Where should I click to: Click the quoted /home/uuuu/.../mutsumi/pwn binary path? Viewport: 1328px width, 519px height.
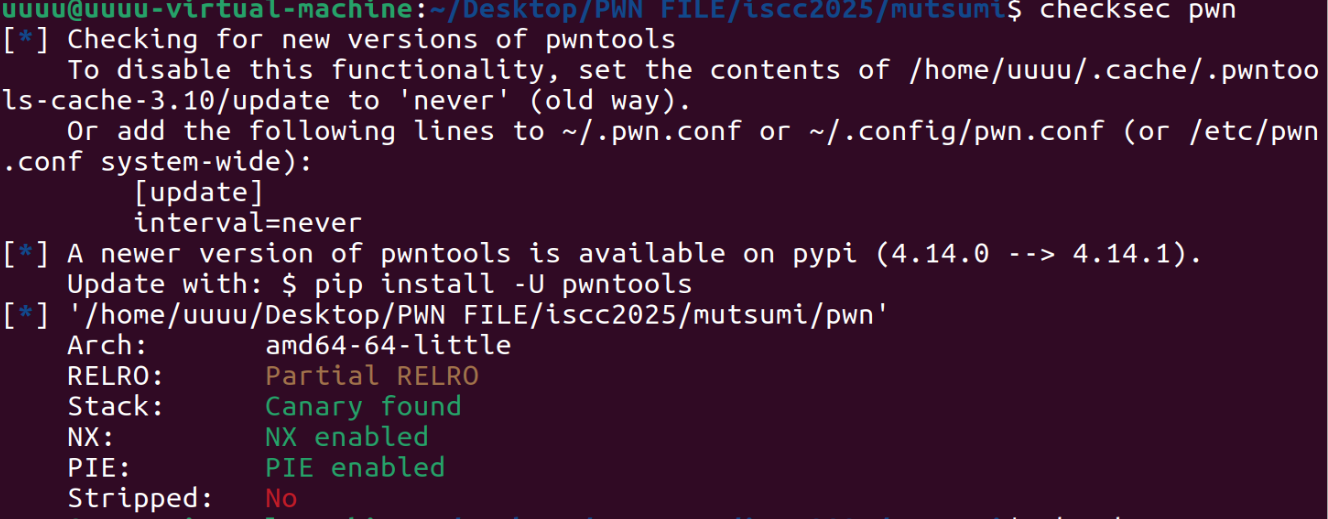pyautogui.click(x=478, y=315)
